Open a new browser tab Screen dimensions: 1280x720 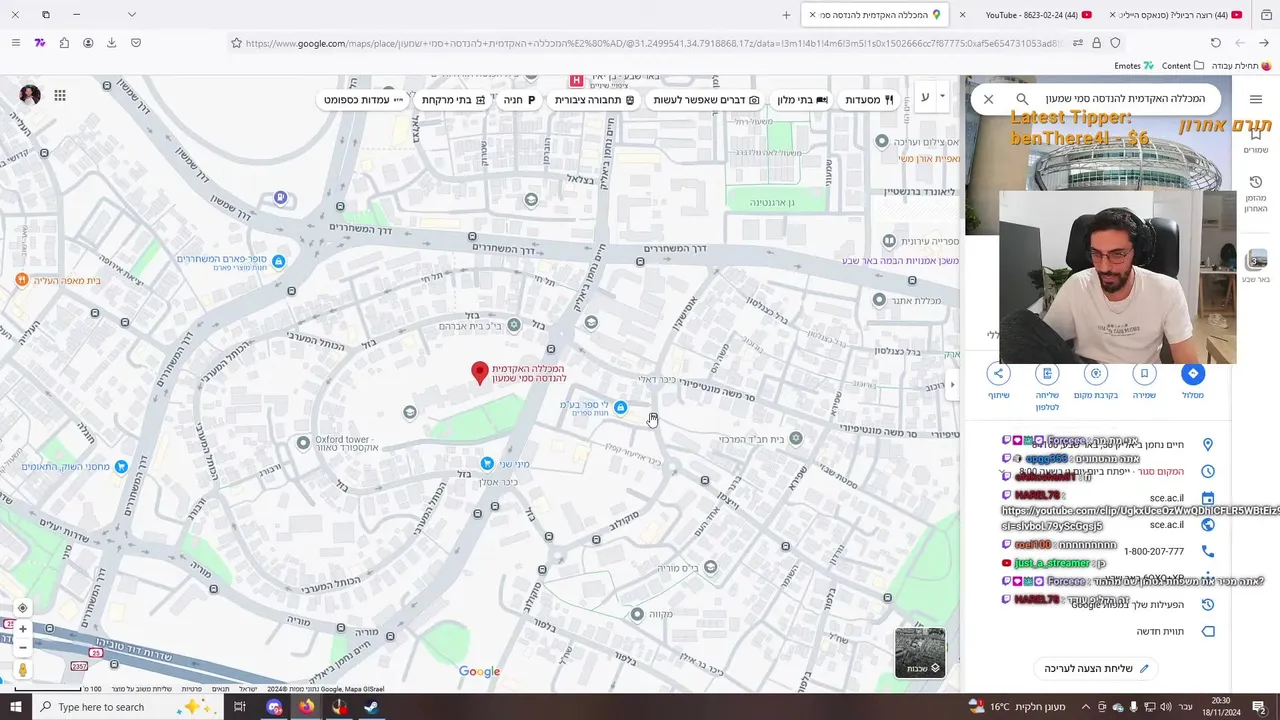coord(786,15)
